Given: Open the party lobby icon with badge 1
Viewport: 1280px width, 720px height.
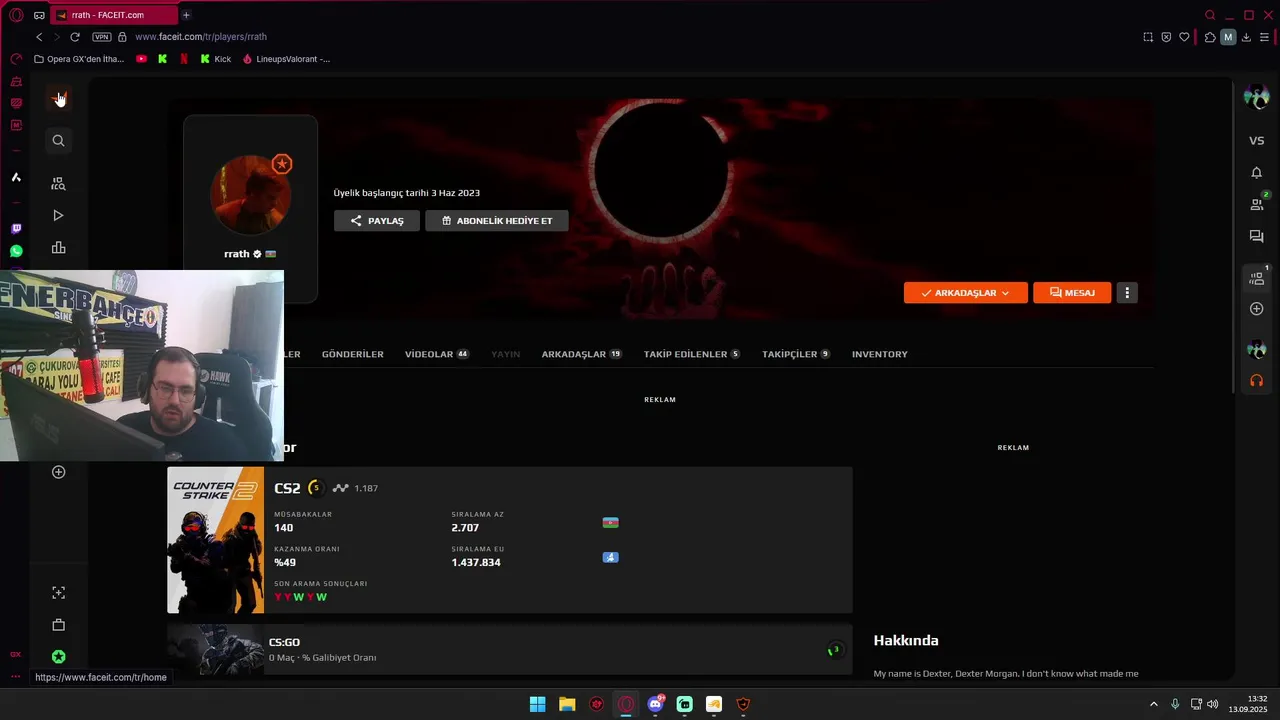Looking at the screenshot, I should click(x=1258, y=277).
